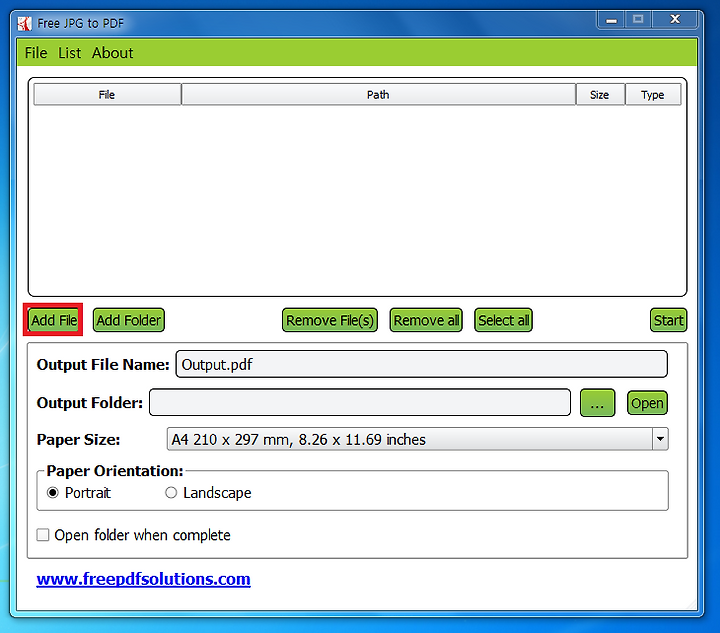This screenshot has height=633, width=720.
Task: Sort list by Path column header
Action: tap(378, 95)
